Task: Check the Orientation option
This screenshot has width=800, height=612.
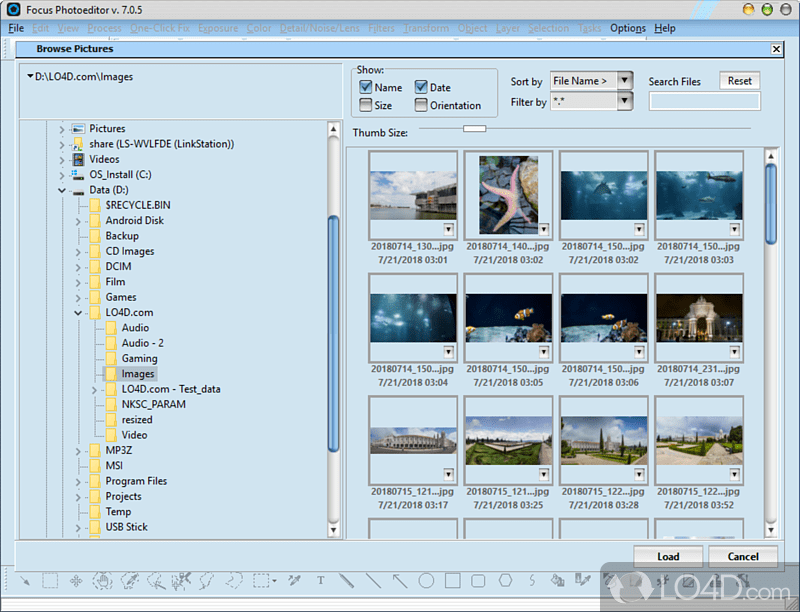Action: [422, 105]
